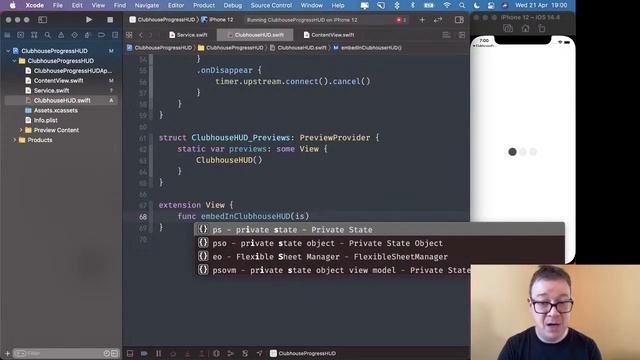Open the embedInClubhouseHUD() method breadcrumb

tap(367, 48)
